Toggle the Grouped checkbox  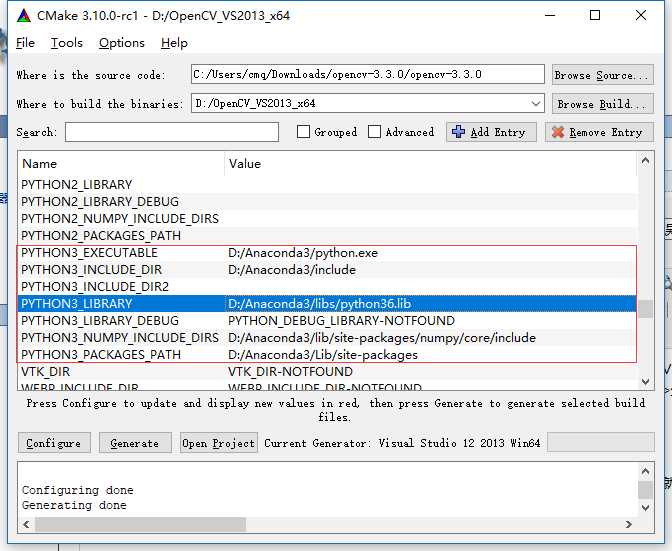pyautogui.click(x=303, y=132)
